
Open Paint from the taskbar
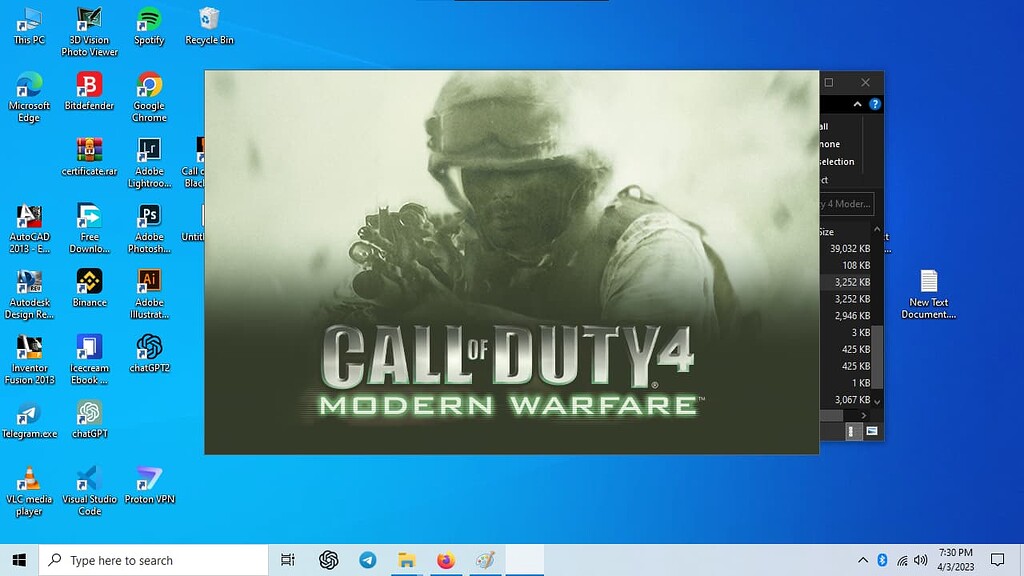485,560
